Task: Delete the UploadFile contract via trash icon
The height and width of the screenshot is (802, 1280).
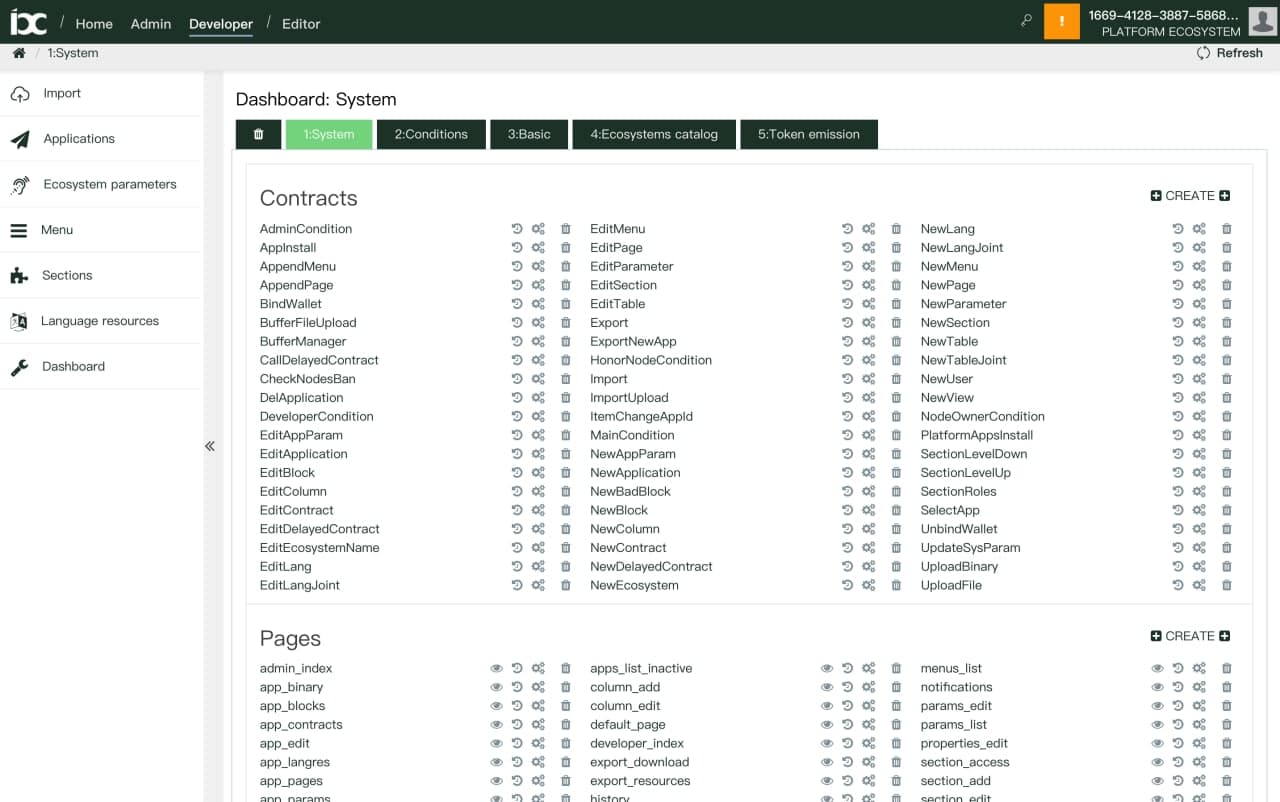Action: coord(1226,585)
